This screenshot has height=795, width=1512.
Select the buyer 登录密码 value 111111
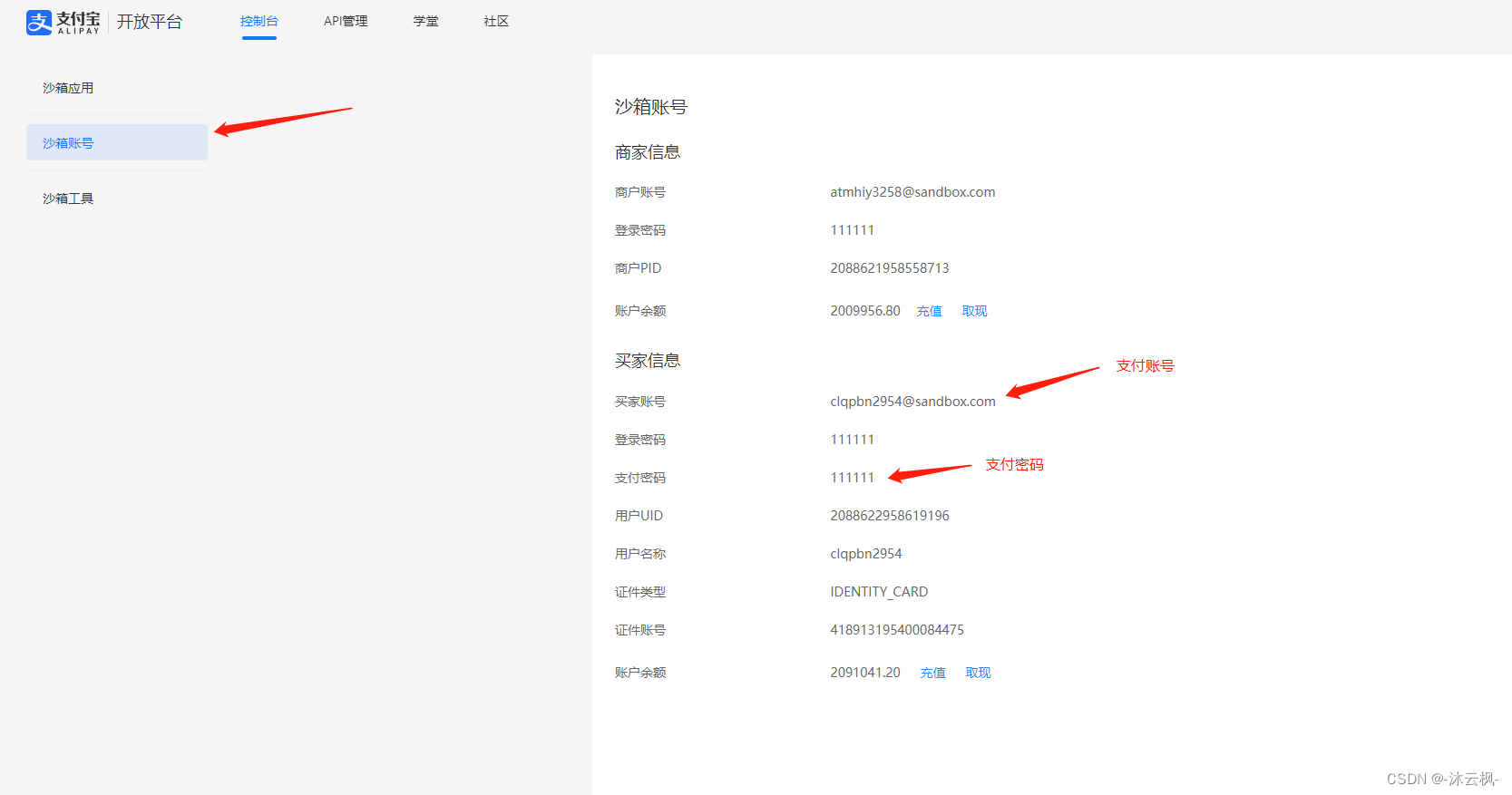tap(853, 440)
